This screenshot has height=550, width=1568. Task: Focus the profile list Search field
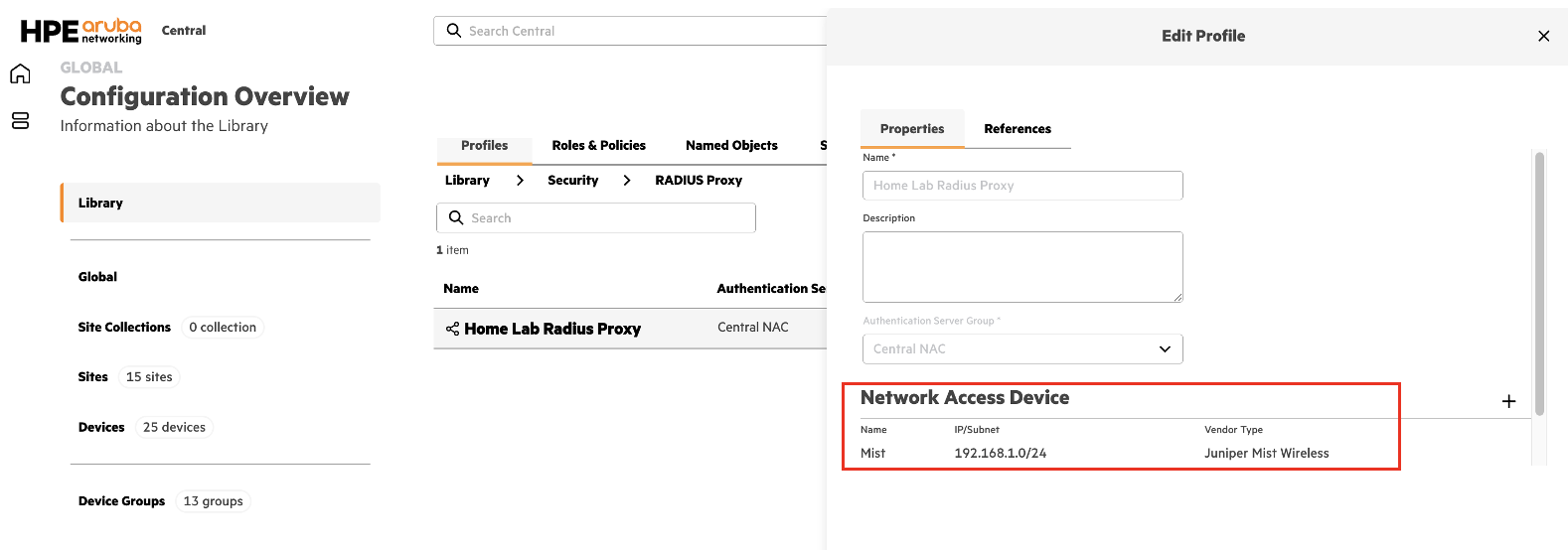pos(596,217)
